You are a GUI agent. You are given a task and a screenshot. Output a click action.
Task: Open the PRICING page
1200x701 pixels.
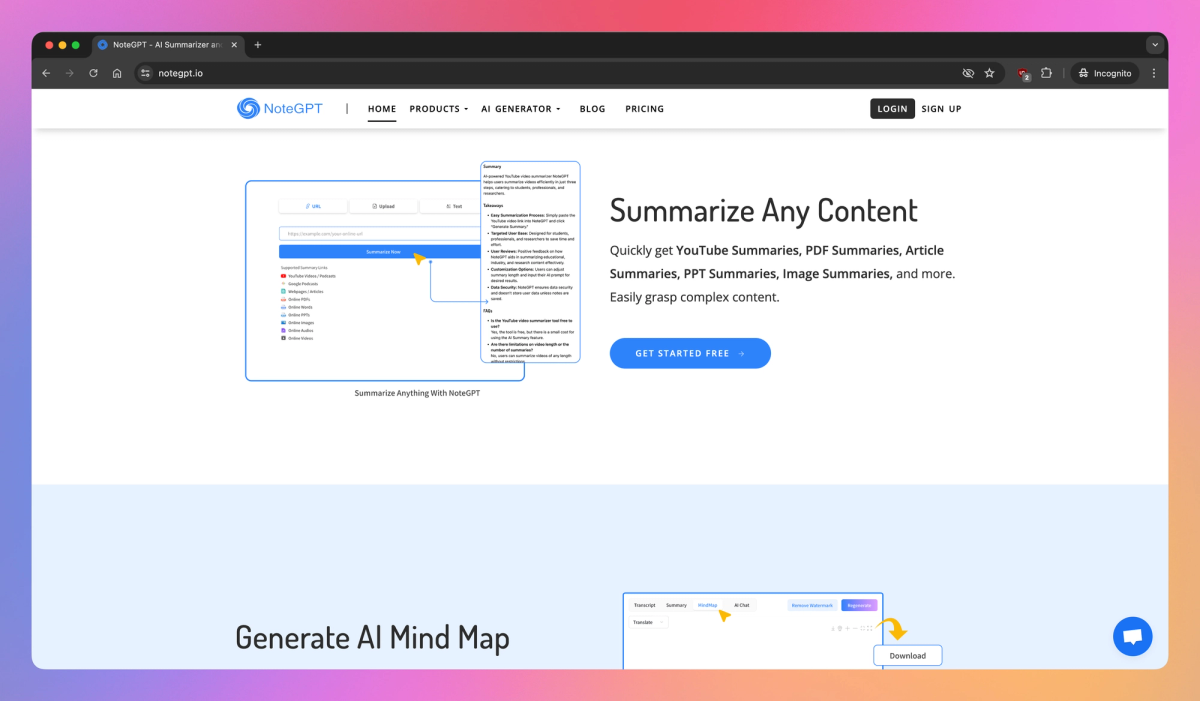(645, 109)
